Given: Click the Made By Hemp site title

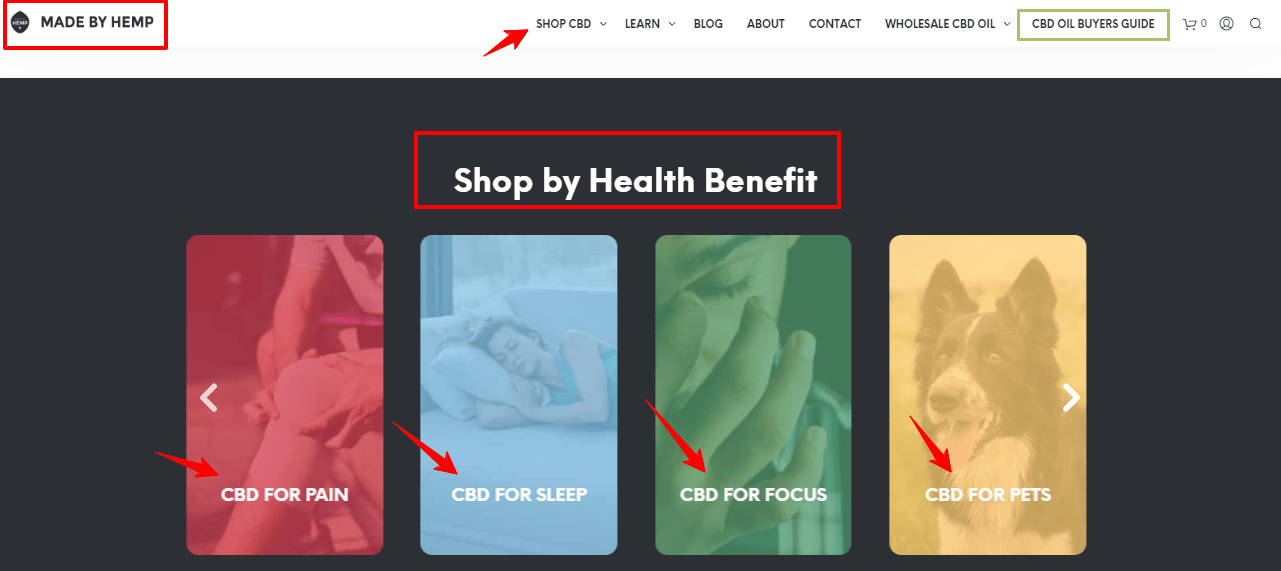Looking at the screenshot, I should pos(97,22).
